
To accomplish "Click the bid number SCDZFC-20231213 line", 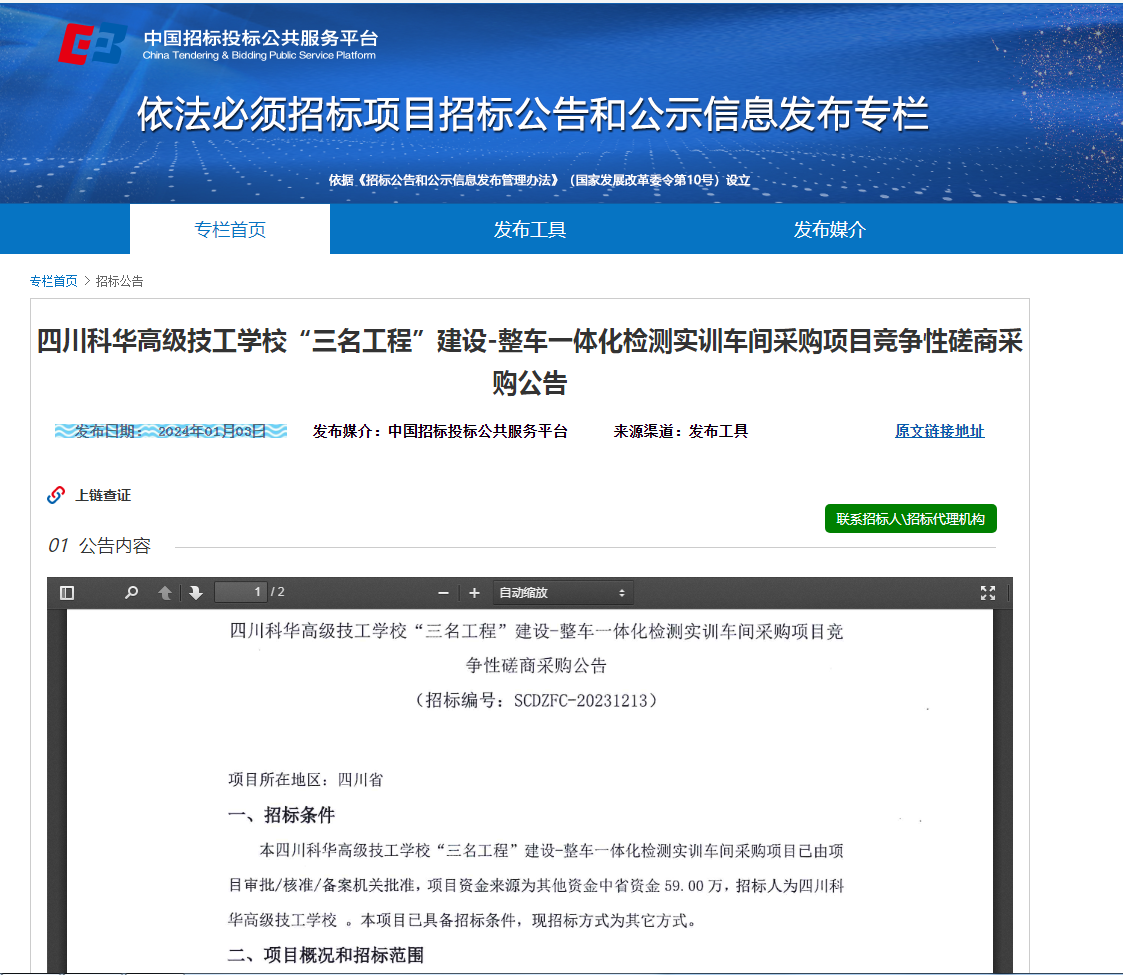I will pyautogui.click(x=536, y=701).
